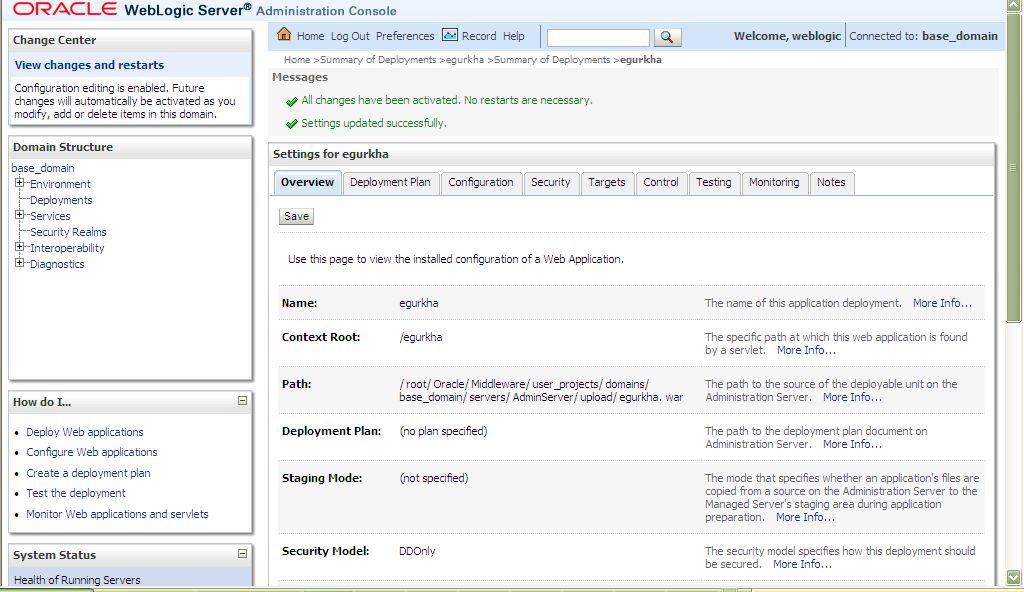Click the egurkha breadcrumb link
The width and height of the screenshot is (1024, 592).
pyautogui.click(x=465, y=59)
